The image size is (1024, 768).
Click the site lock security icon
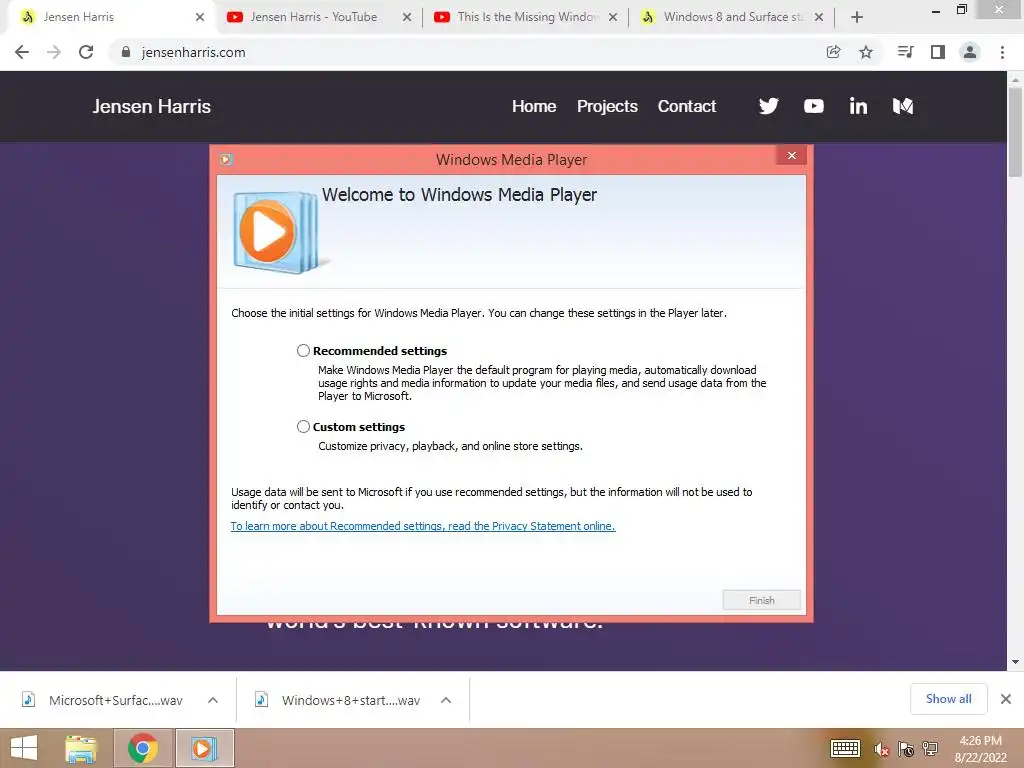pyautogui.click(x=126, y=52)
